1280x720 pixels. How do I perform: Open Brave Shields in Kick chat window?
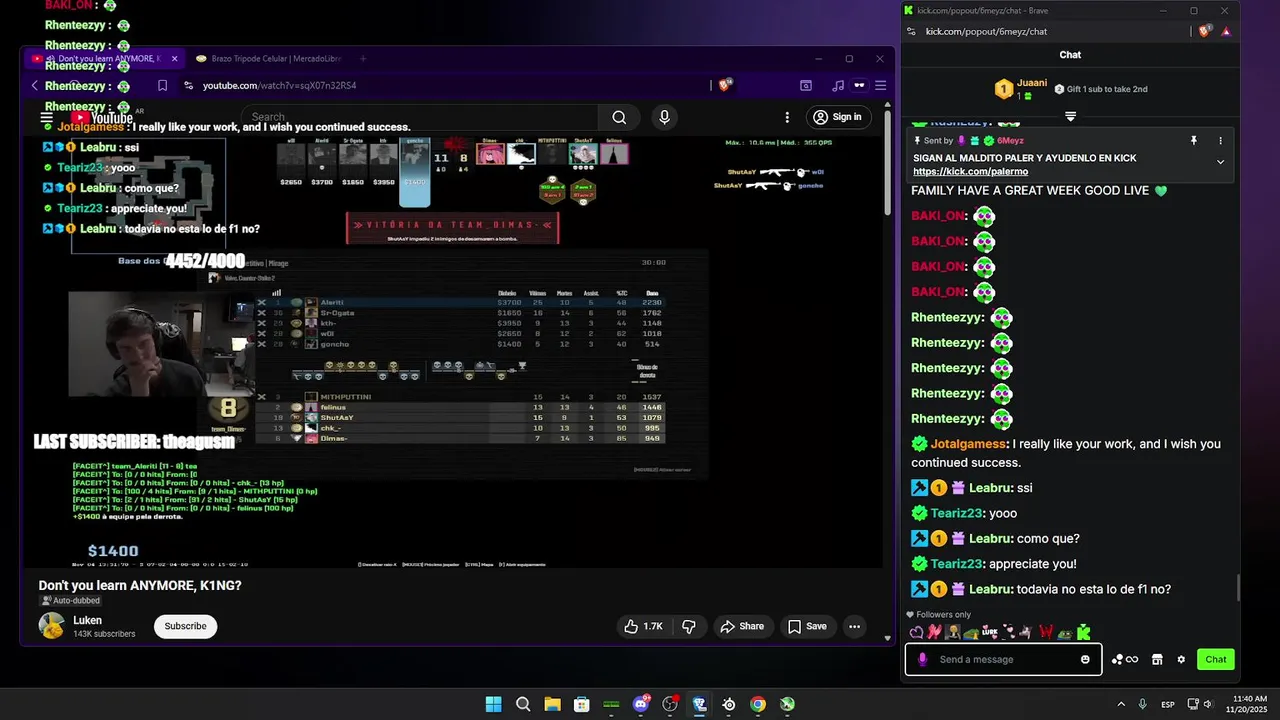pos(1206,31)
